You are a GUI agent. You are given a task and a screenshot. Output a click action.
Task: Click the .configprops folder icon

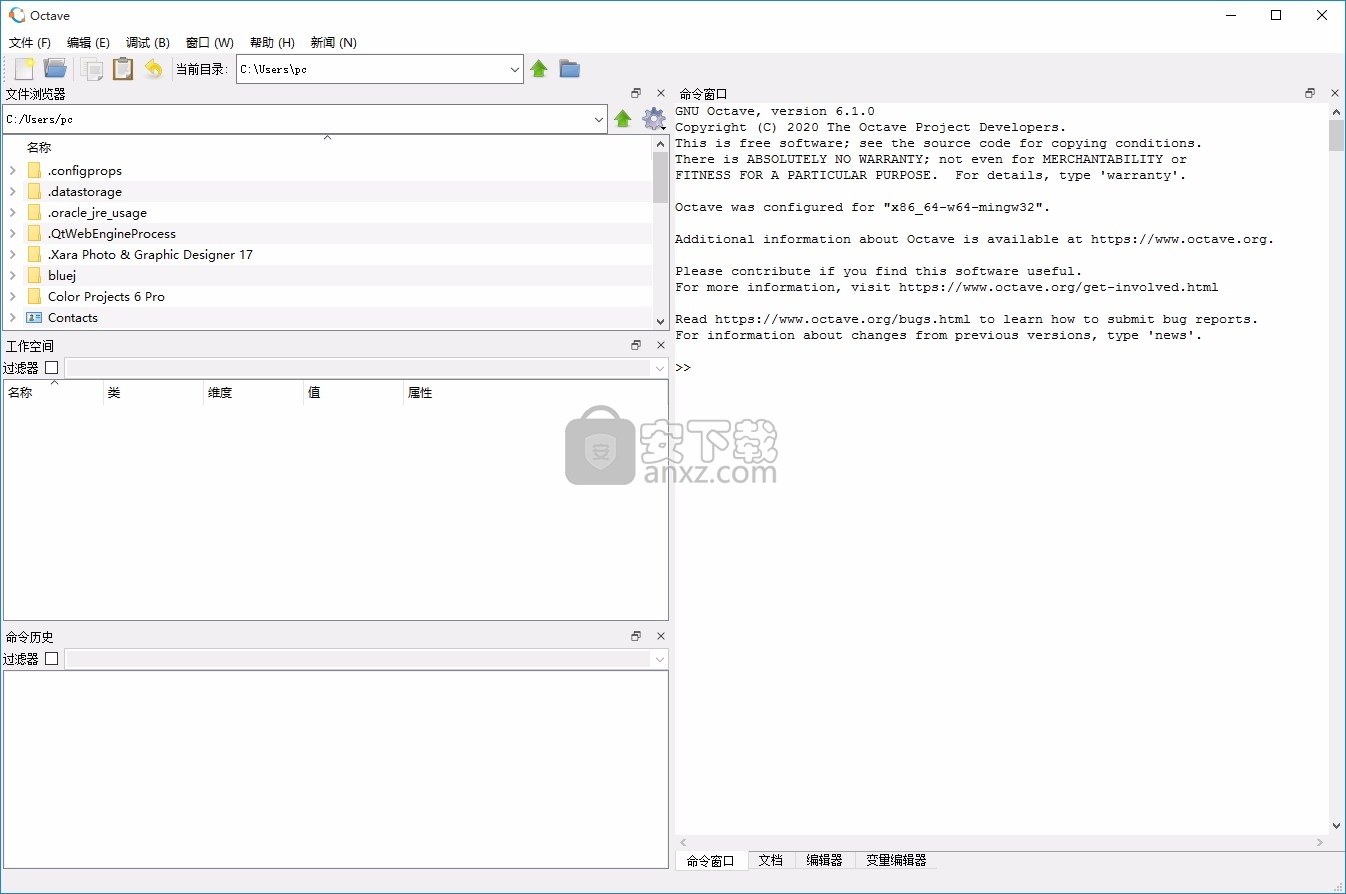(x=34, y=170)
